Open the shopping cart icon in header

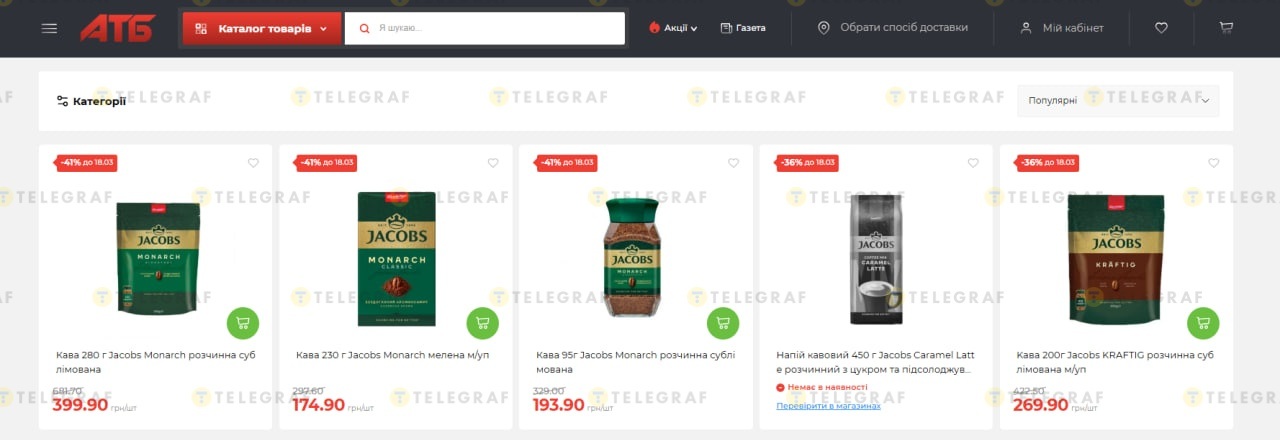coord(1226,28)
